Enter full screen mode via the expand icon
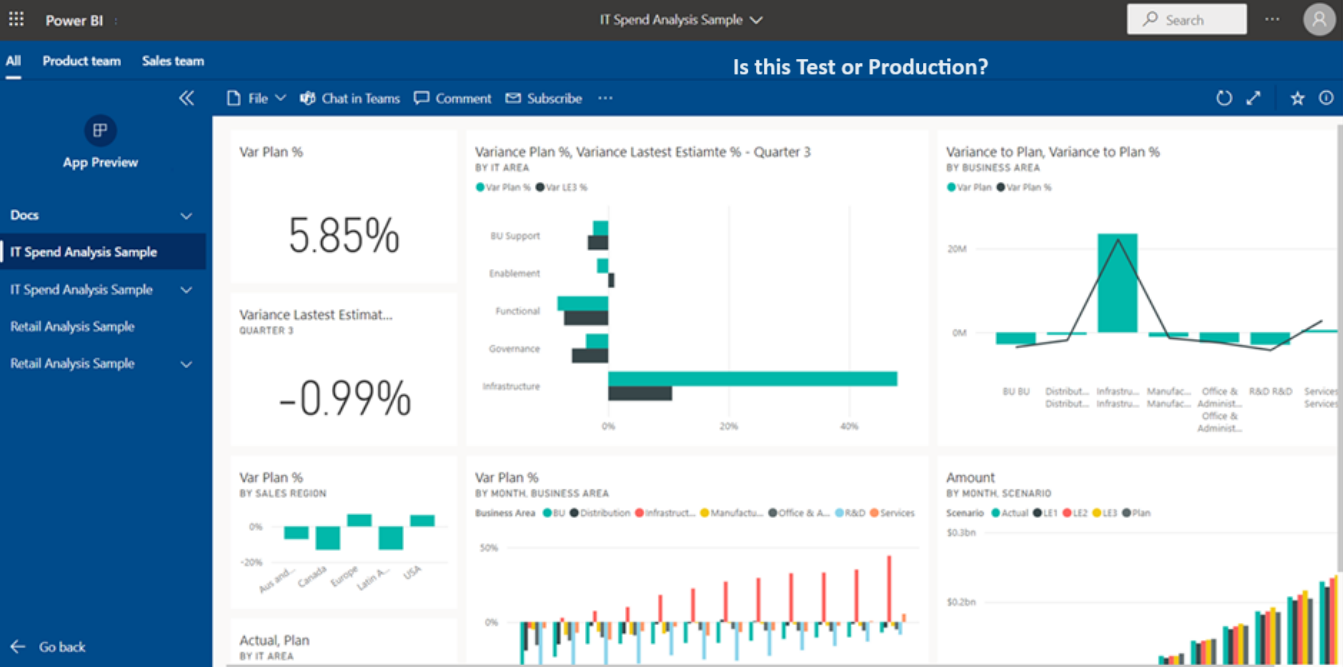The width and height of the screenshot is (1343, 667). coord(1254,98)
